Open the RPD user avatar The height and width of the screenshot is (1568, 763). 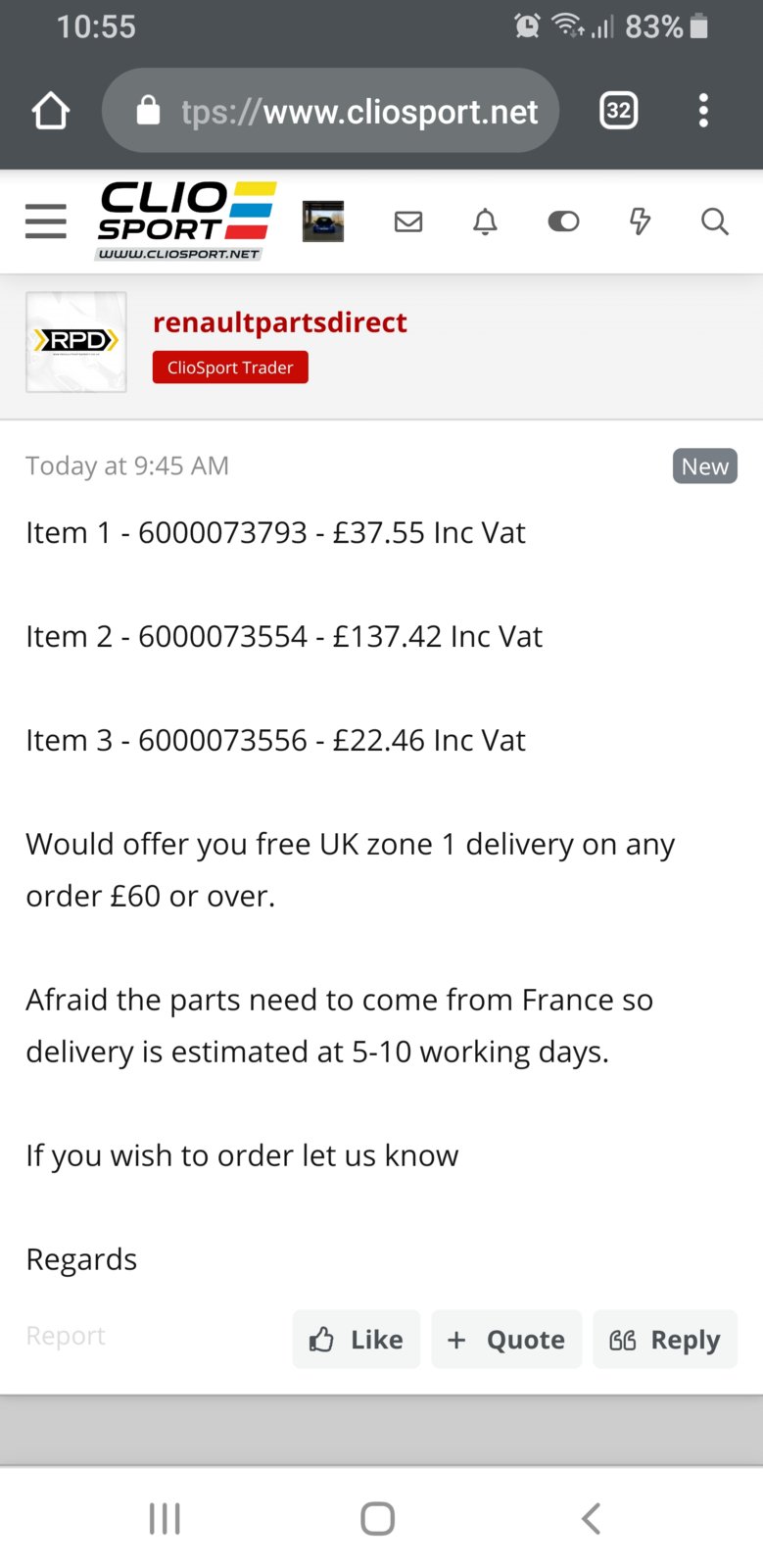click(76, 342)
